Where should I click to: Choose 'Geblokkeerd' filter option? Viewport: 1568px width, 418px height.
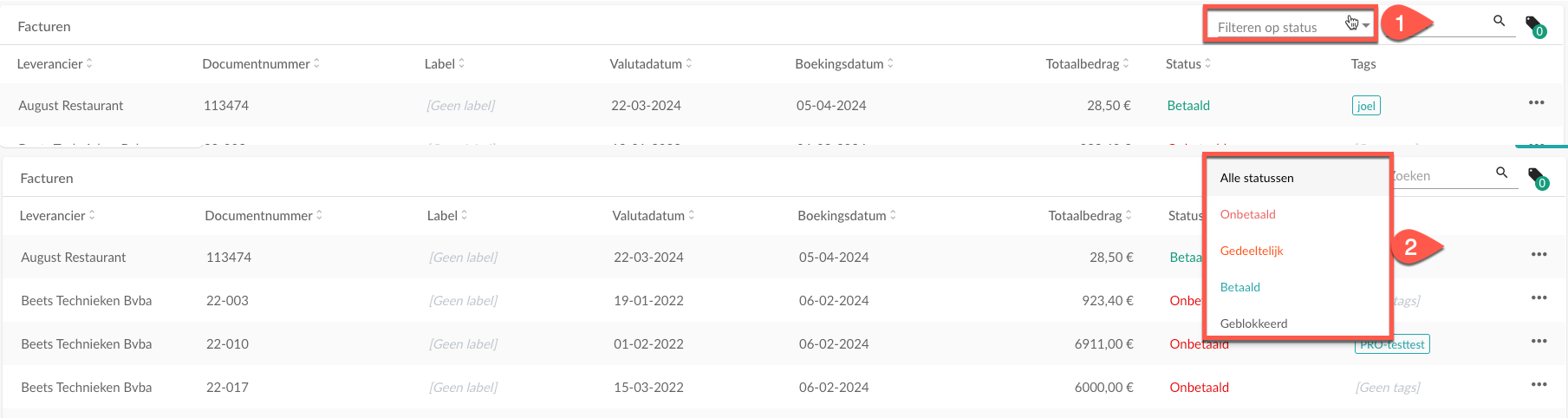click(x=1253, y=323)
